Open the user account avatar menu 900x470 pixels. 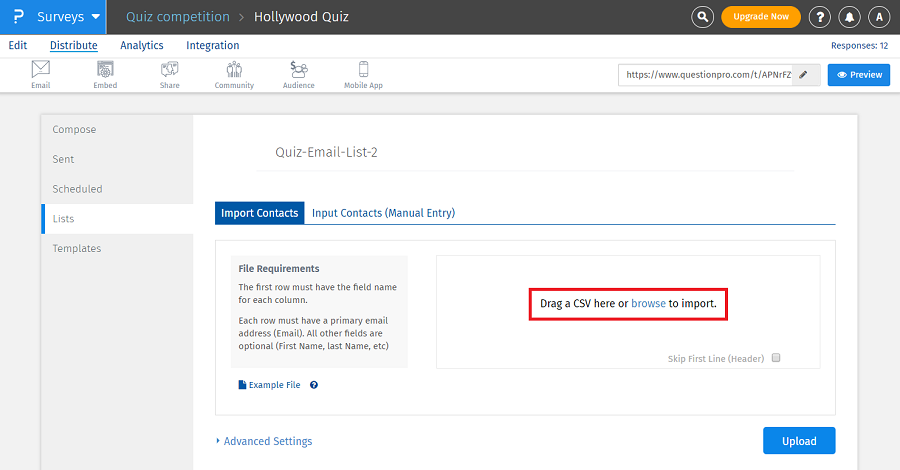879,17
